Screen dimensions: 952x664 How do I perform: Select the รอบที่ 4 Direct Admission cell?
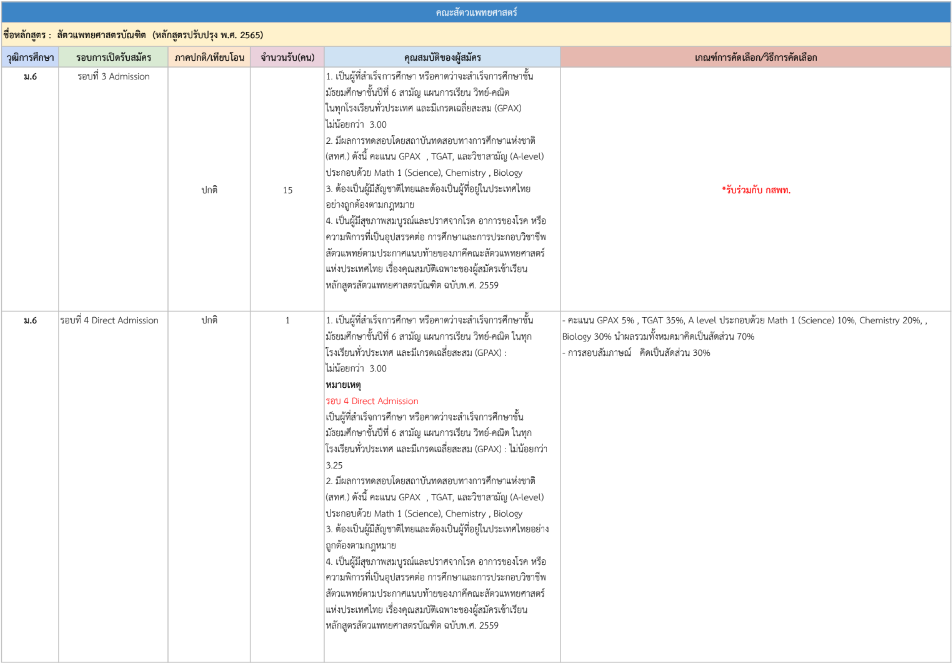(x=110, y=320)
